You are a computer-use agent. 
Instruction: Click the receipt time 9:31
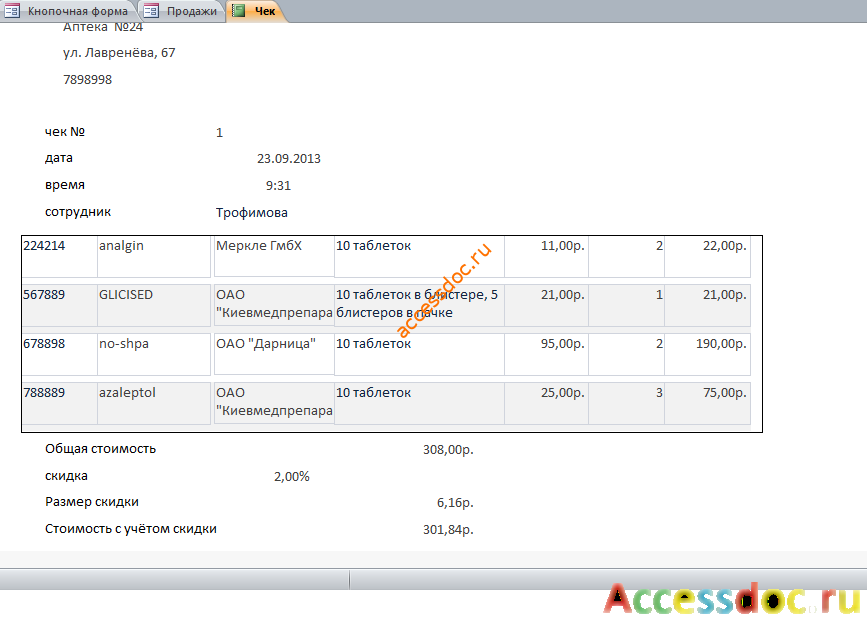click(278, 186)
